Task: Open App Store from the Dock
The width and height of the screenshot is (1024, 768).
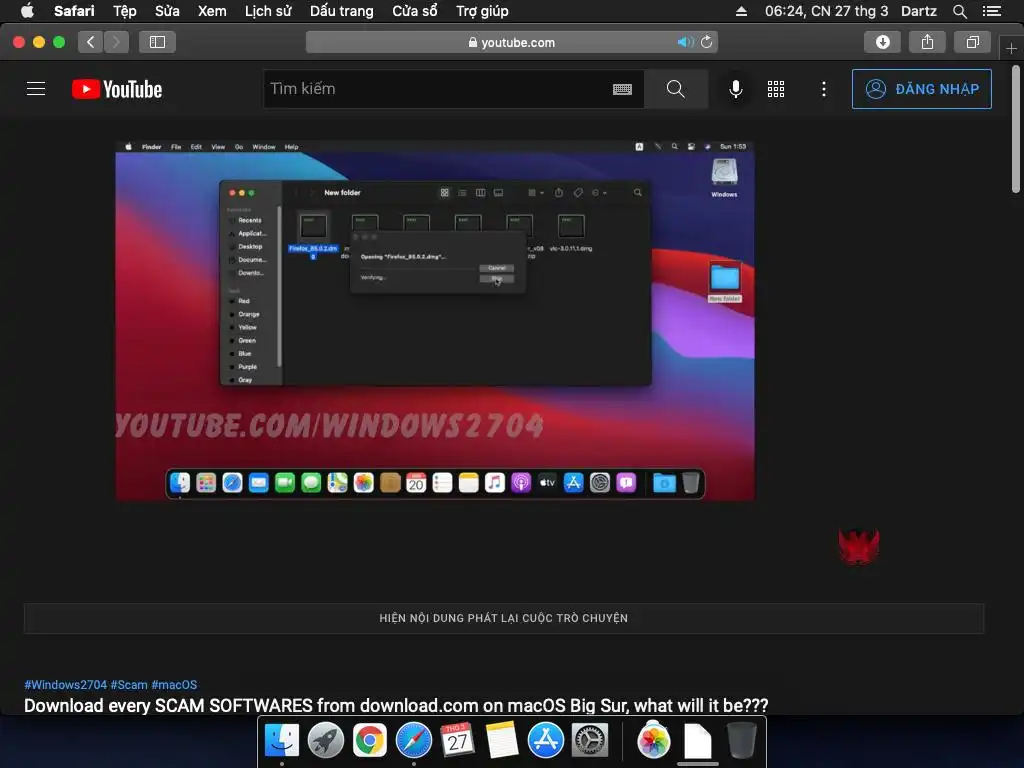Action: [x=545, y=740]
